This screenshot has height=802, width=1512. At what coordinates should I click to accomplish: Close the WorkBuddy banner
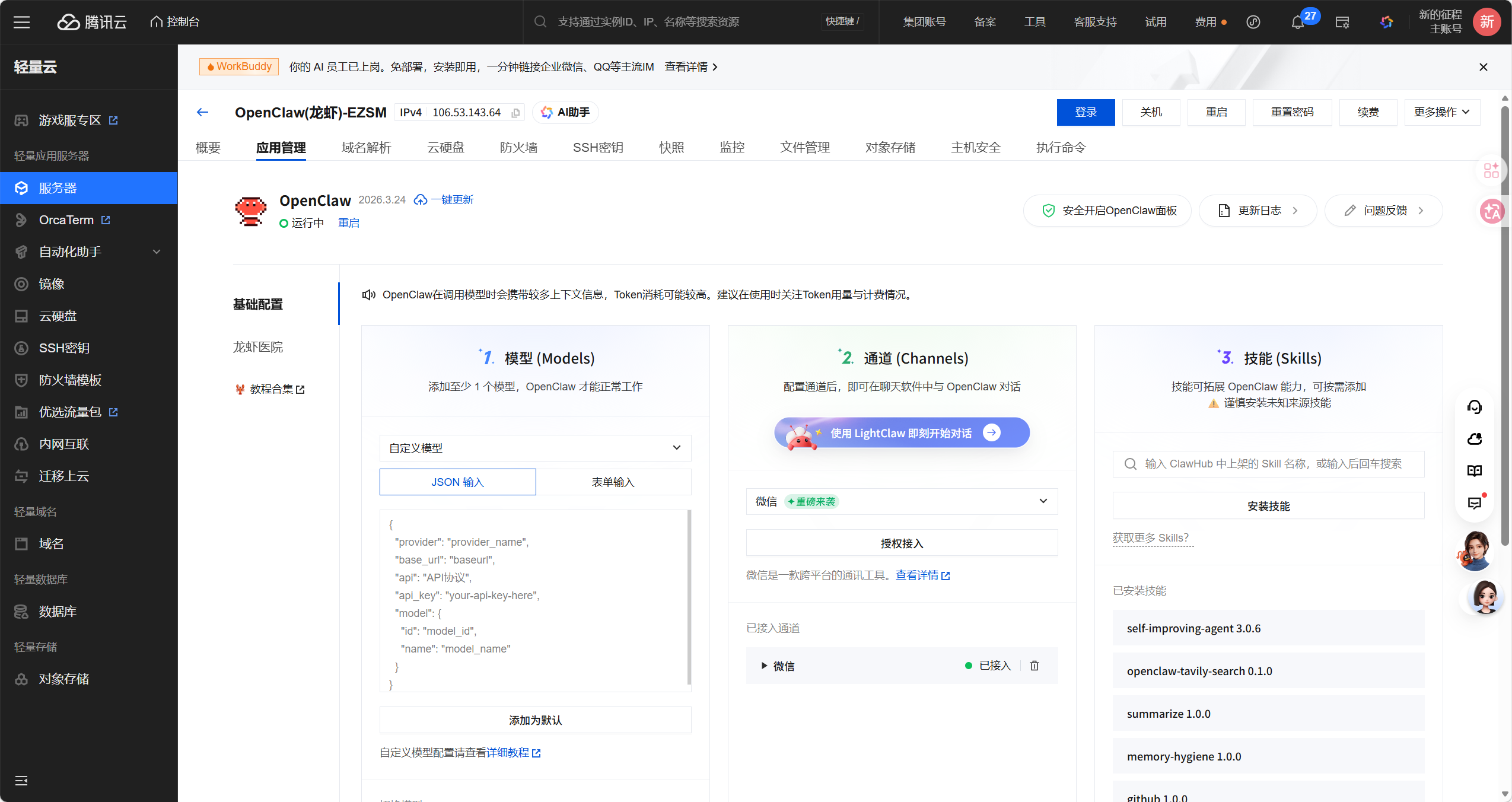pyautogui.click(x=1484, y=67)
